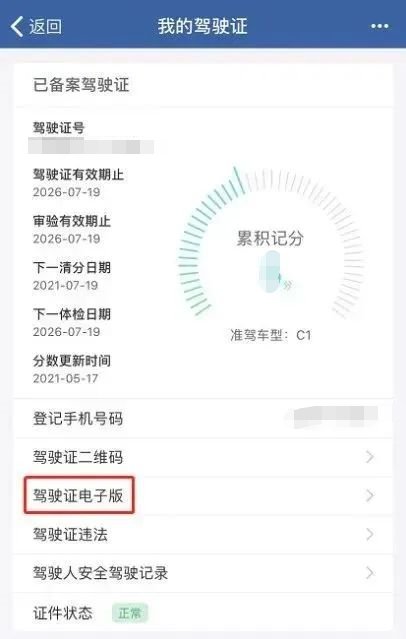Tap the blurred 驾驶证号 number

pyautogui.click(x=91, y=145)
